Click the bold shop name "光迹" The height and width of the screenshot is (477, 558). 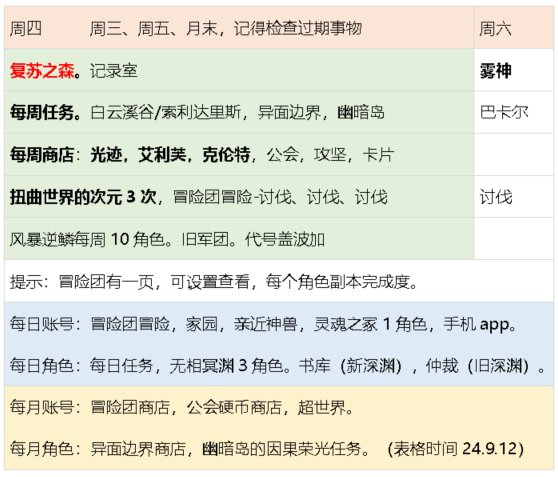click(106, 155)
